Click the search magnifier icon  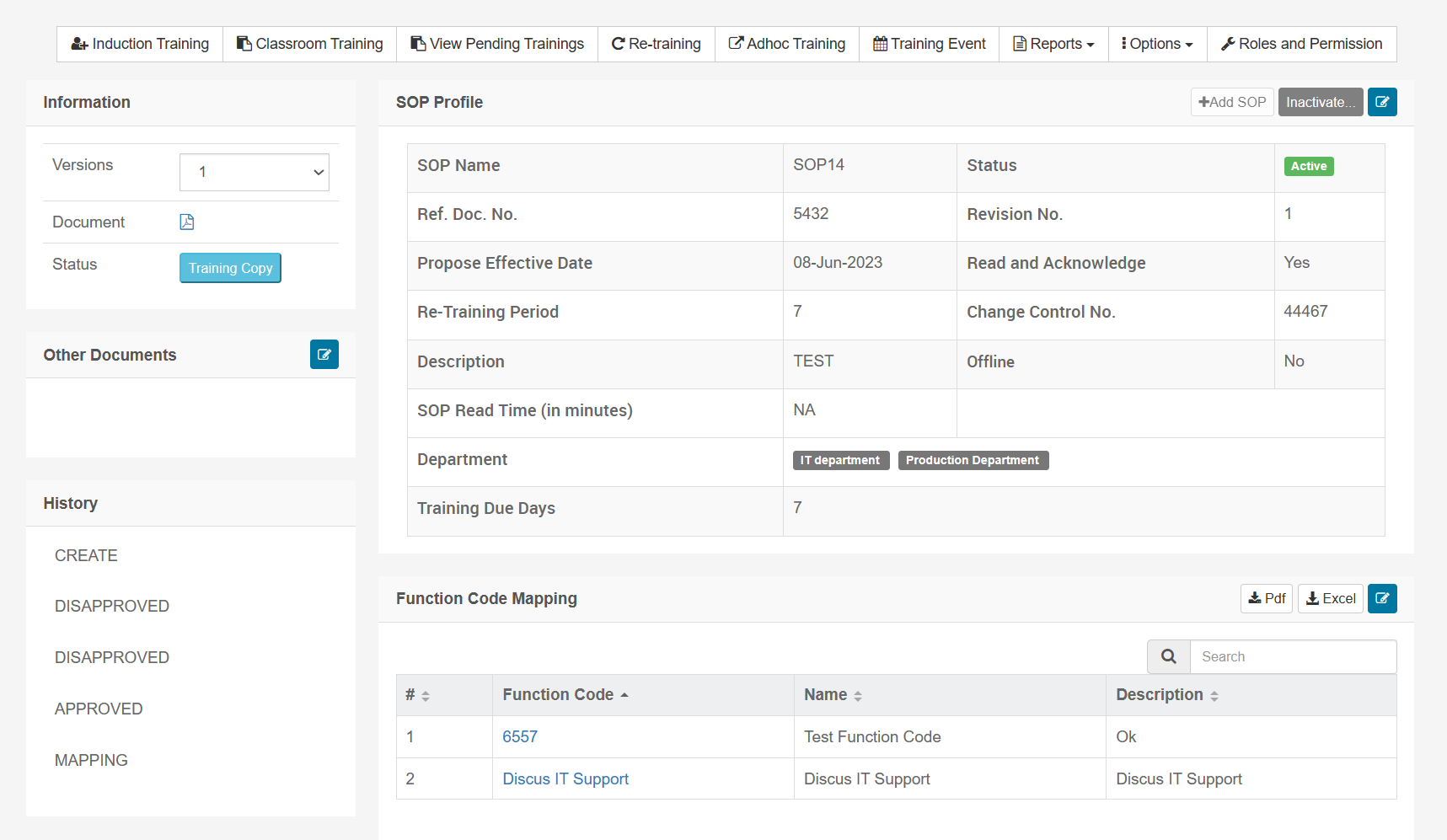[x=1169, y=656]
